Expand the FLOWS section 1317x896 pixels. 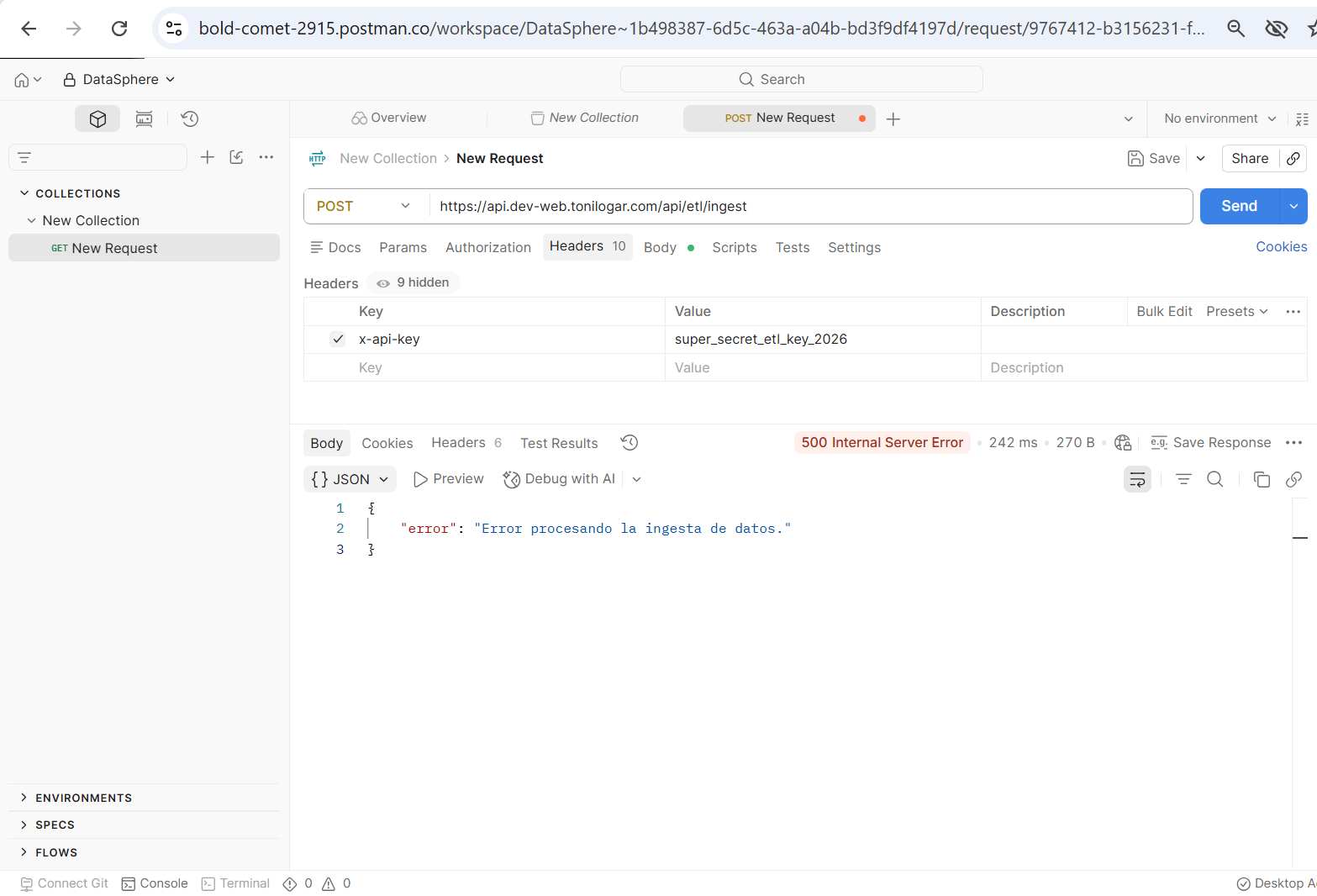click(x=24, y=852)
